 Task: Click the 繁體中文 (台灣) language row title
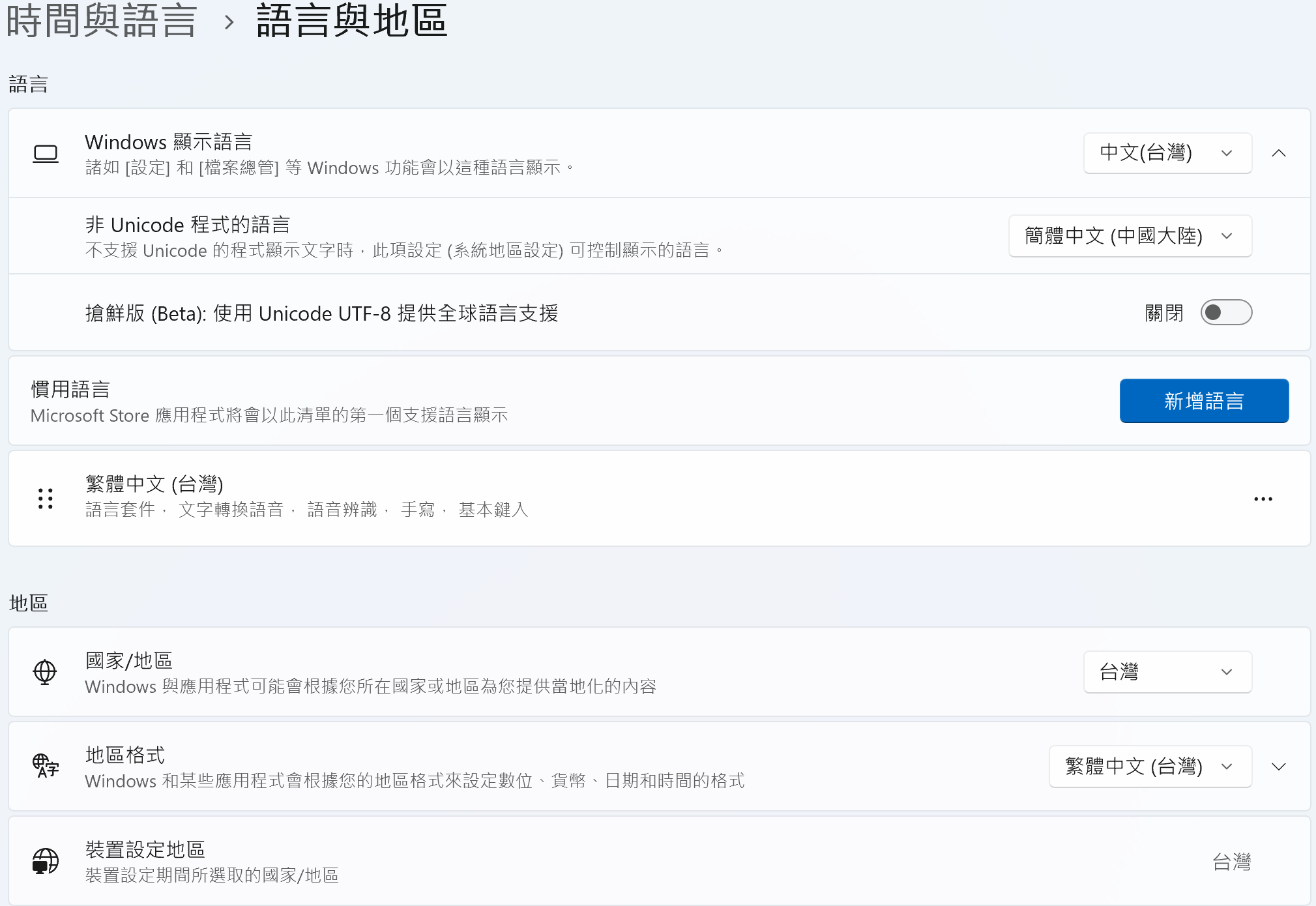click(x=154, y=484)
